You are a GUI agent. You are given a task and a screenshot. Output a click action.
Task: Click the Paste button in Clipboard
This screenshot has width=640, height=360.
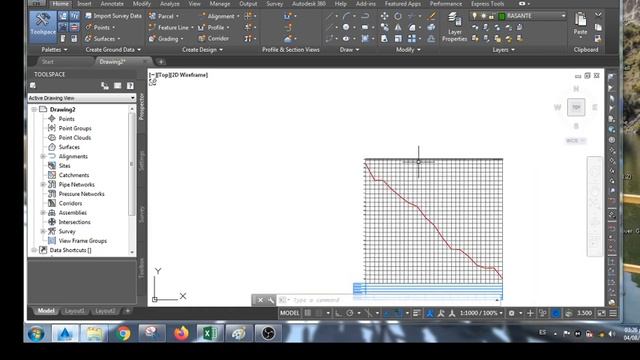click(580, 24)
